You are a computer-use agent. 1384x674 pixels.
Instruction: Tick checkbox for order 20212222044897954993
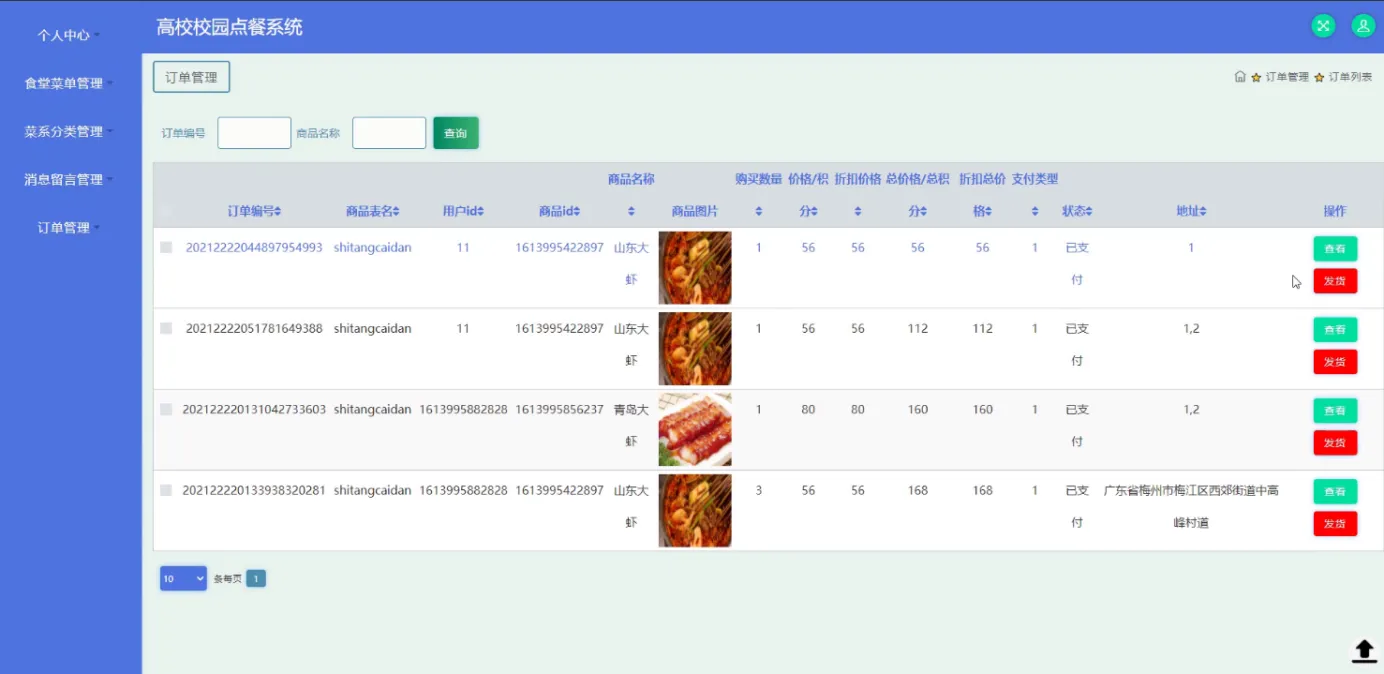166,247
